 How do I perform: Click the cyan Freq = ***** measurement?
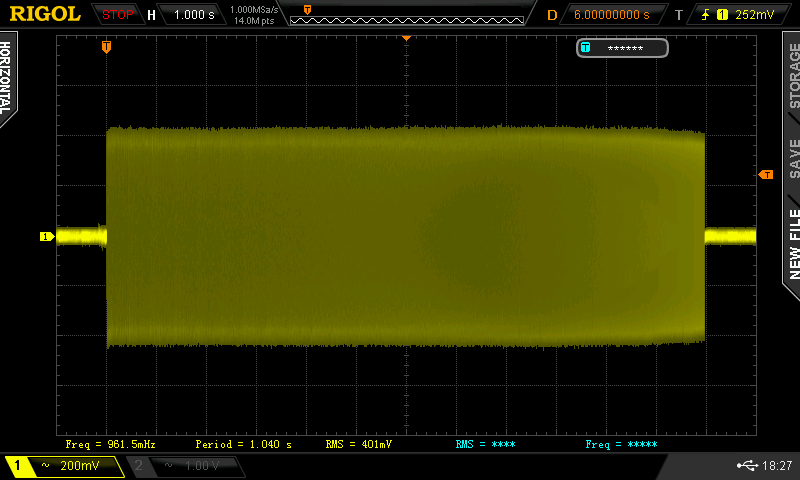[x=621, y=444]
